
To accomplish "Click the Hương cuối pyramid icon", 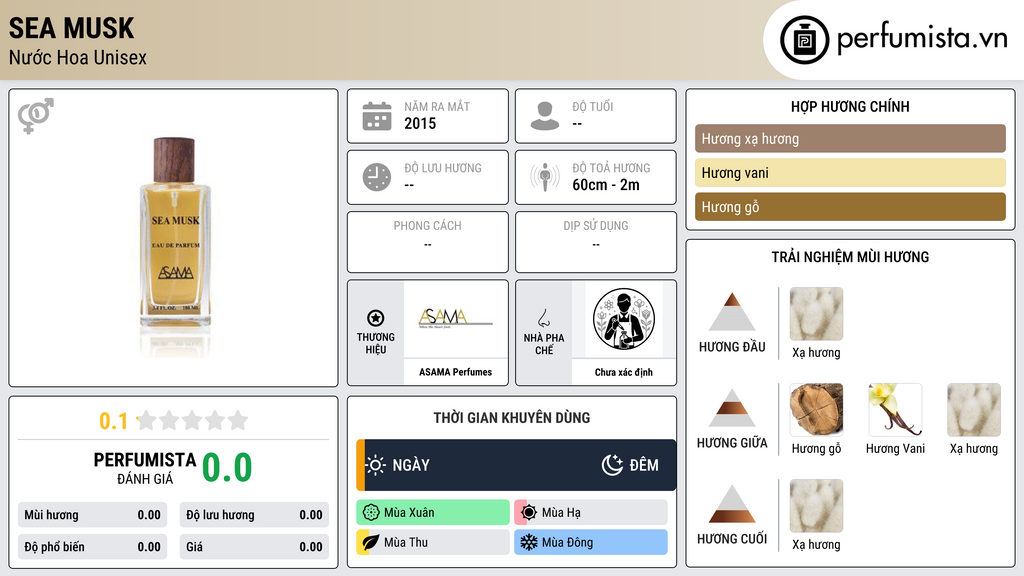I will [x=732, y=504].
